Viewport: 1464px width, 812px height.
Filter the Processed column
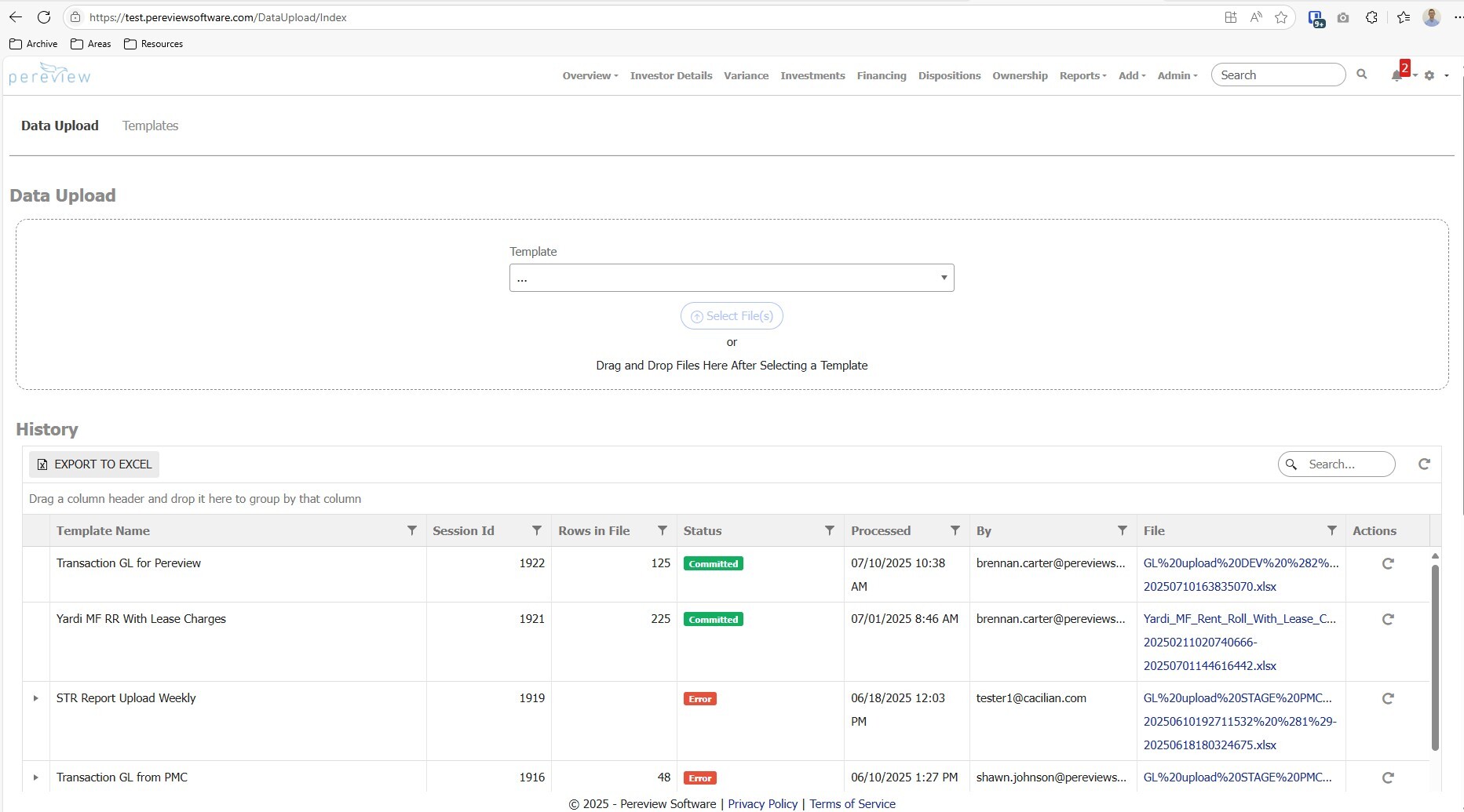pyautogui.click(x=955, y=531)
